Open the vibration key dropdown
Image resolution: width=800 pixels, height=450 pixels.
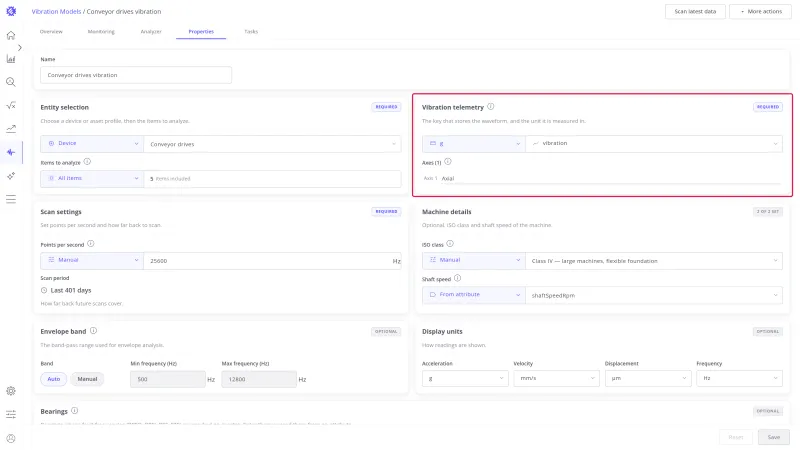point(654,143)
